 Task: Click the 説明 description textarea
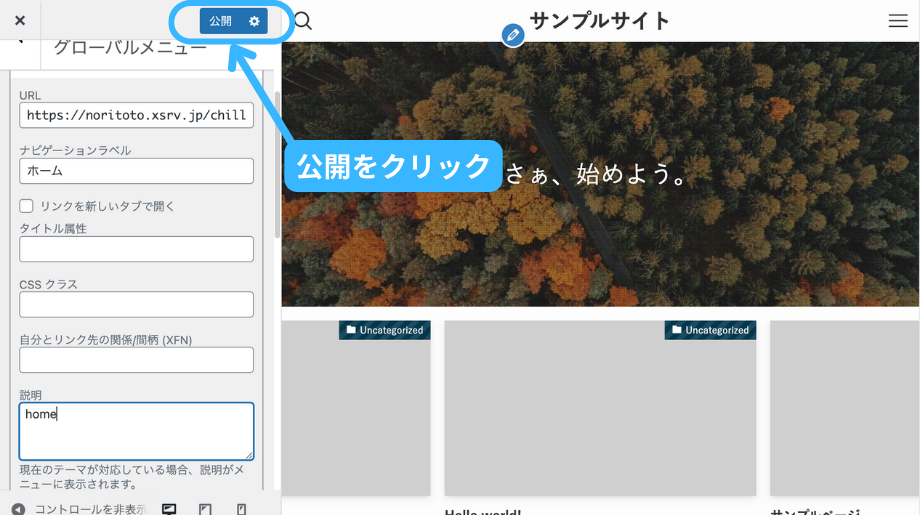136,431
